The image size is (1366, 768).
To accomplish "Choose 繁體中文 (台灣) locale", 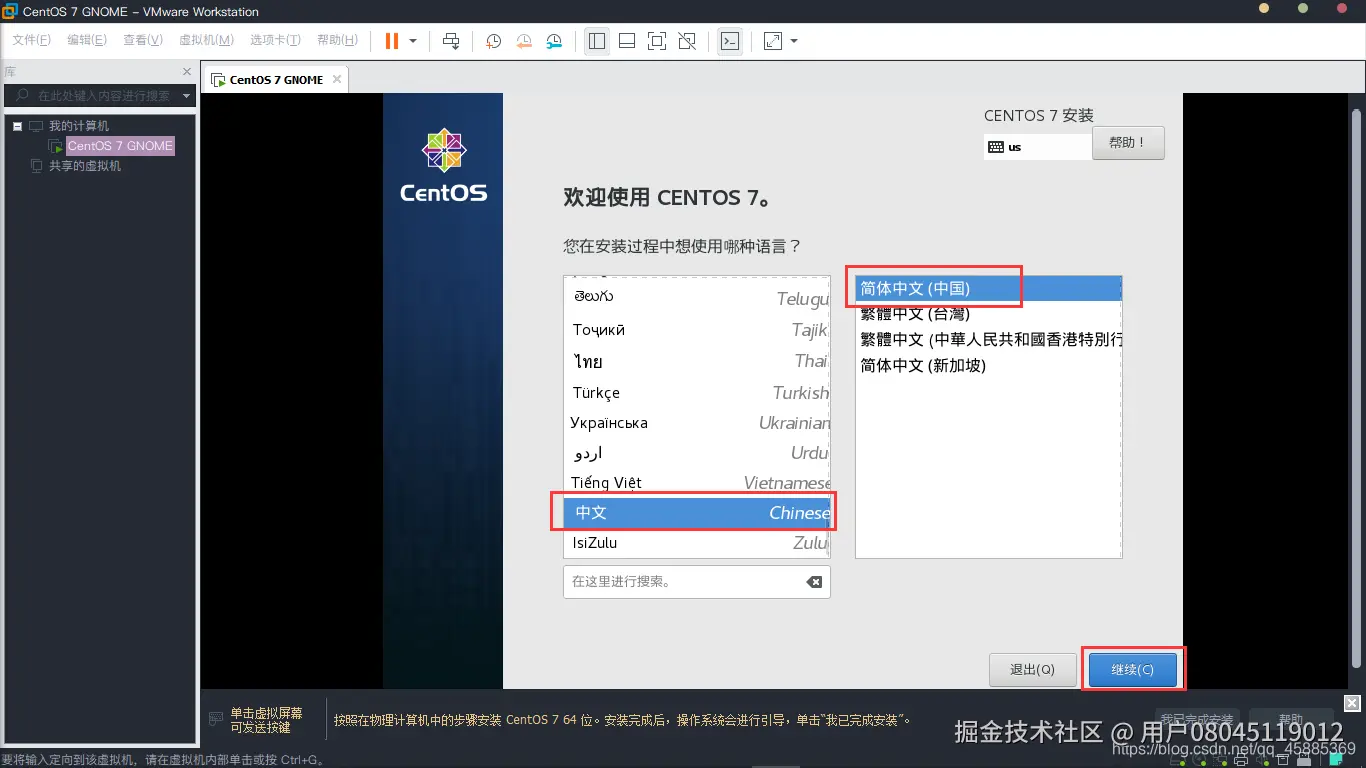I will point(988,314).
